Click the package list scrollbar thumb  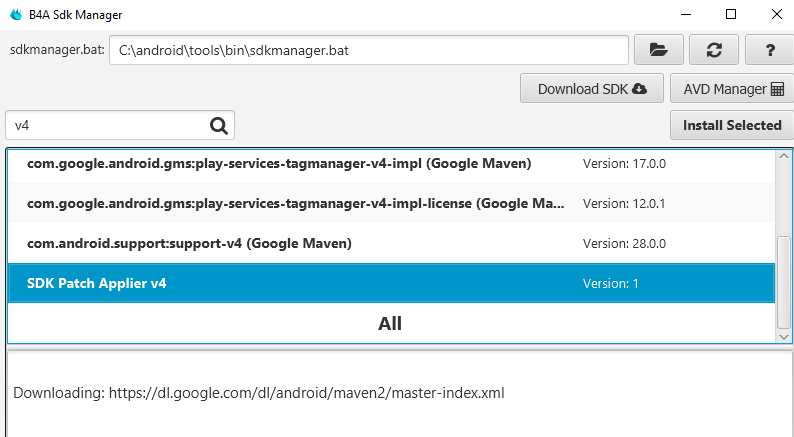click(784, 280)
